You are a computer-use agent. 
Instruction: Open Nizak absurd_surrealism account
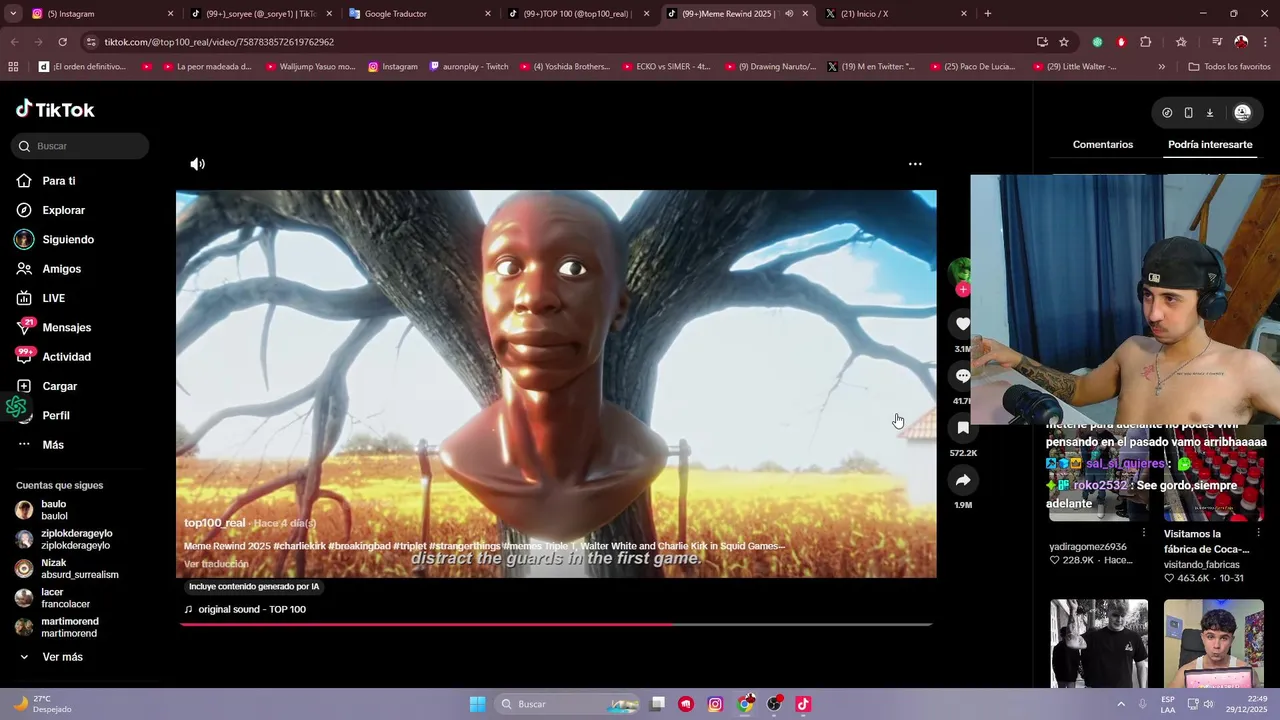tap(67, 569)
